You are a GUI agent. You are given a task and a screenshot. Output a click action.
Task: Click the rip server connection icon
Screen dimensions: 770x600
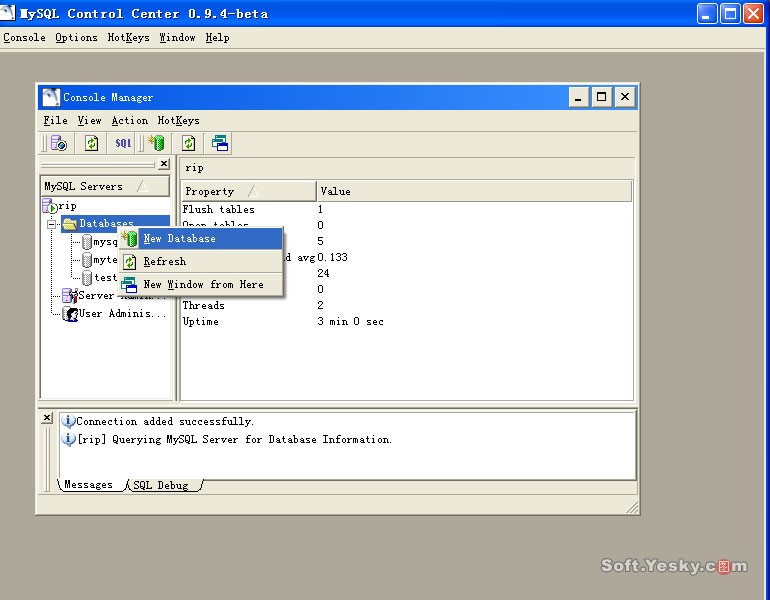(50, 206)
